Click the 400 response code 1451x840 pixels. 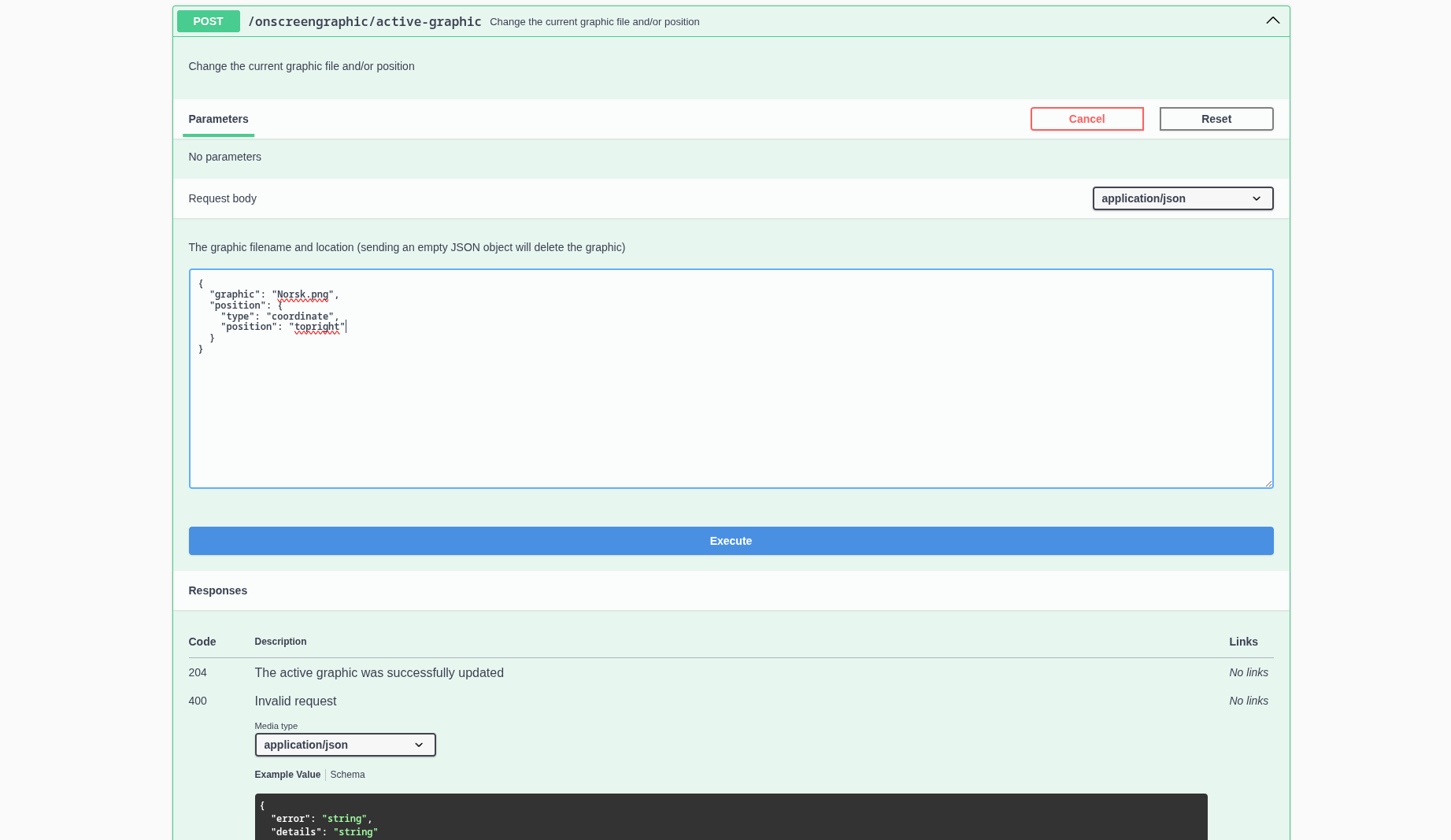pos(198,701)
